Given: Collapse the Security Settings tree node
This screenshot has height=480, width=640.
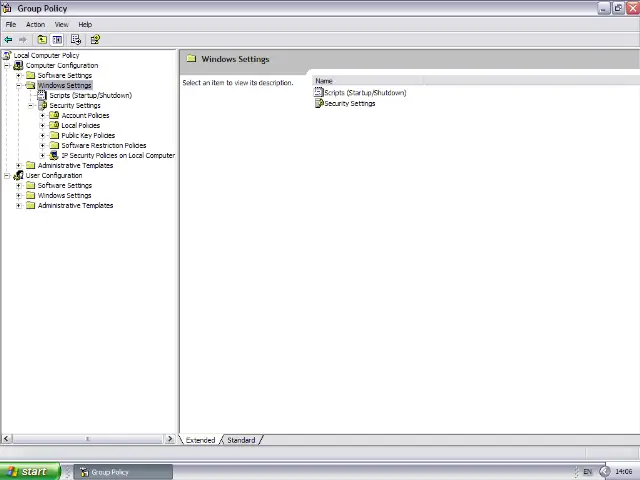Looking at the screenshot, I should (30, 105).
